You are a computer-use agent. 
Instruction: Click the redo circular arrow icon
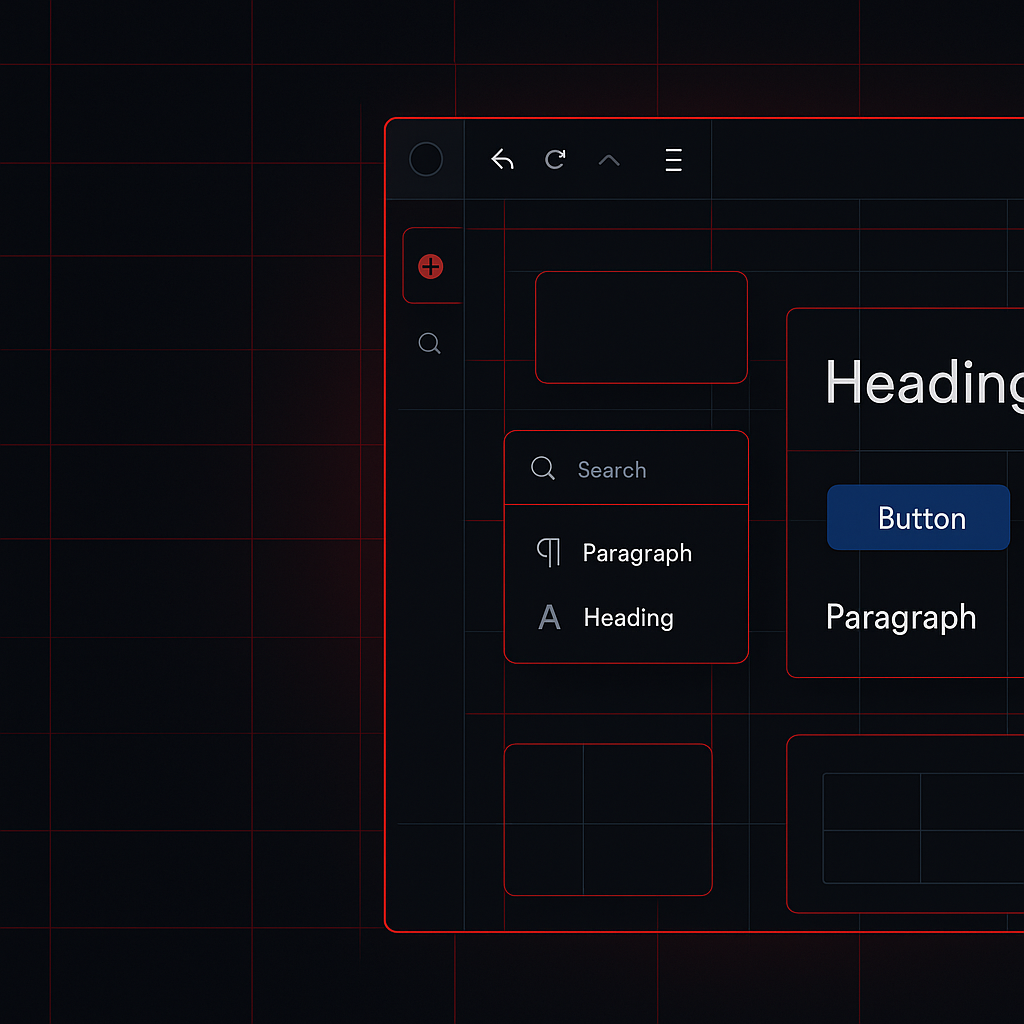[x=555, y=159]
